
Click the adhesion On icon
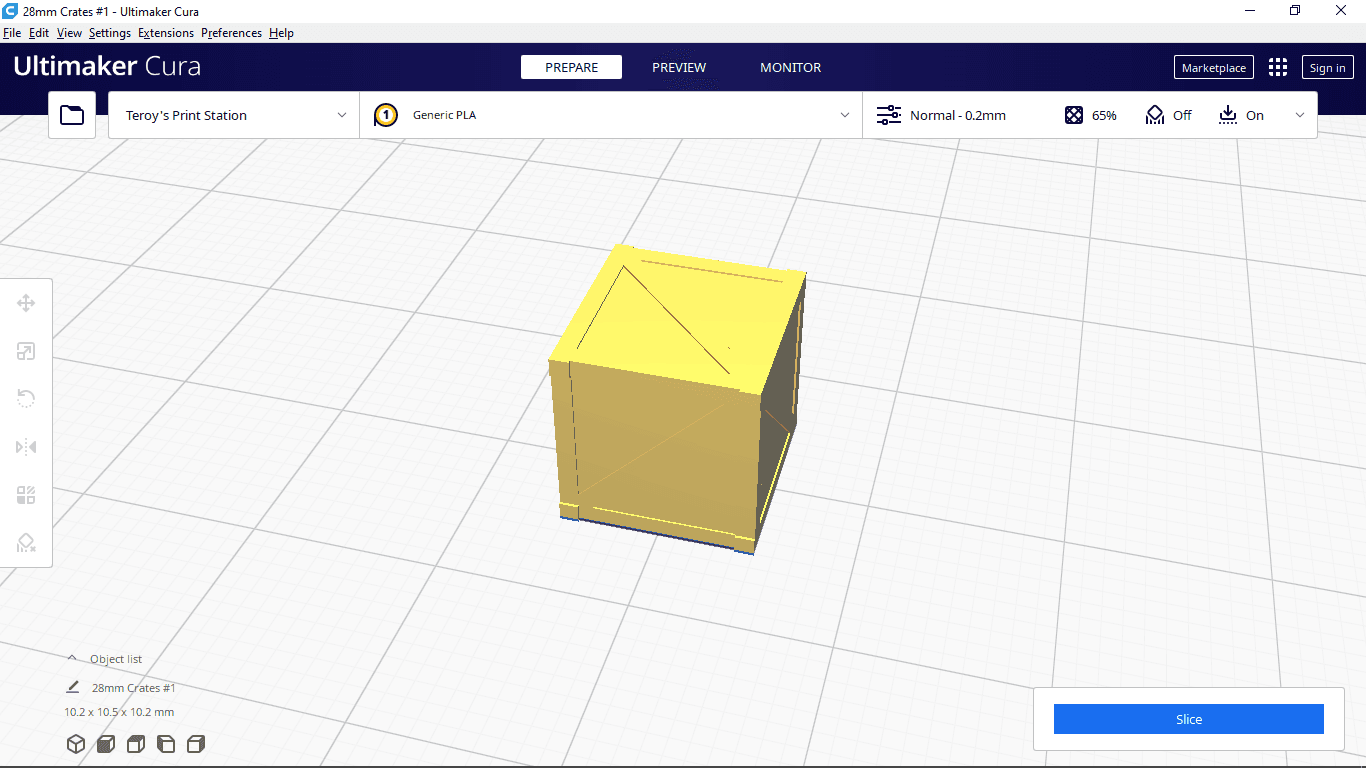point(1228,115)
